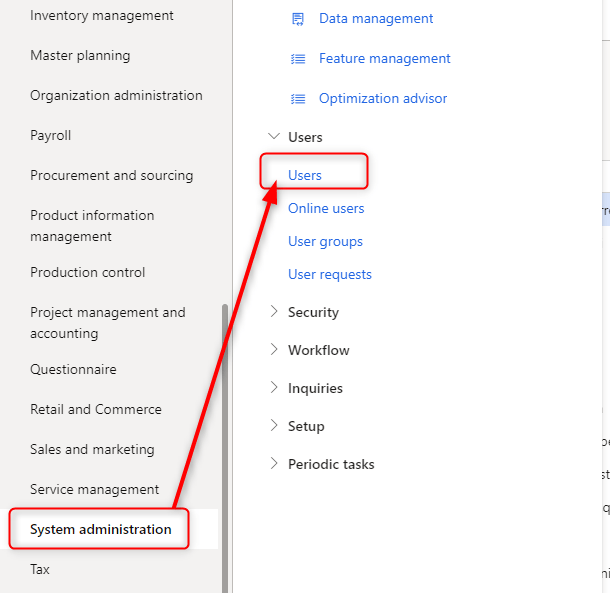Expand the Inquiries group
This screenshot has width=610, height=593.
click(273, 388)
